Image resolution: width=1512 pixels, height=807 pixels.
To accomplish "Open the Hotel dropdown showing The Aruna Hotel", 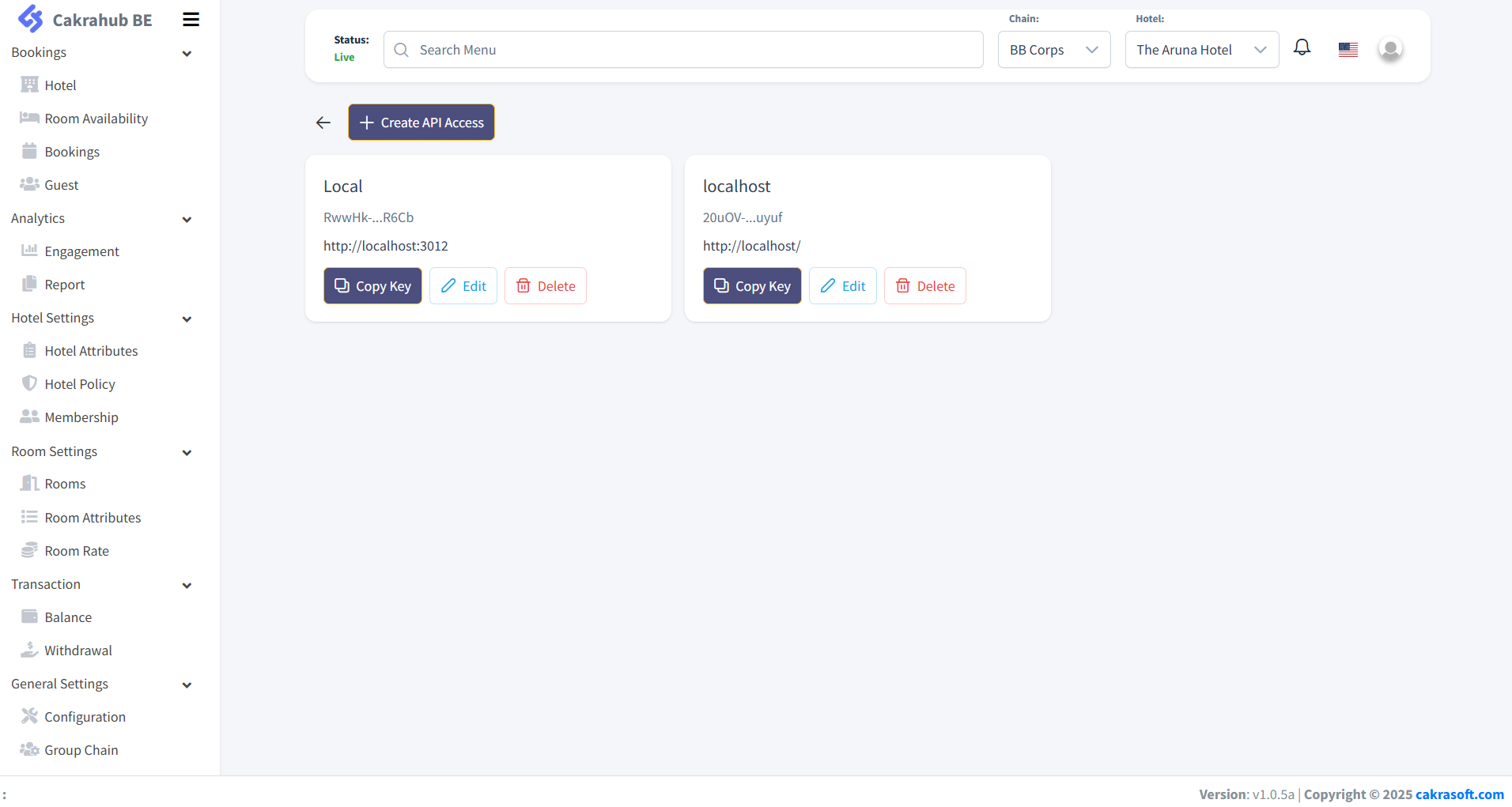I will (1200, 49).
